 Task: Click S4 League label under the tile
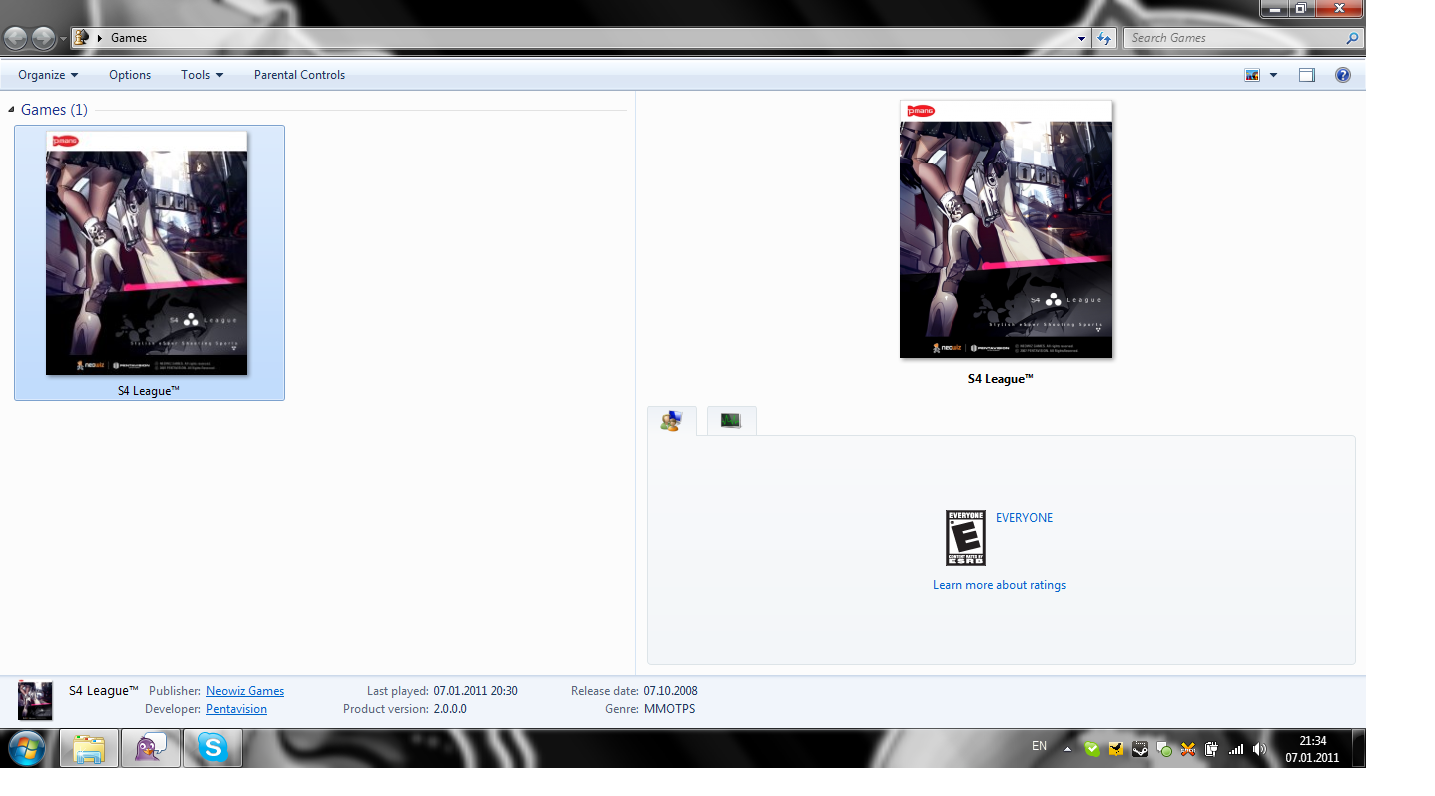tap(149, 391)
